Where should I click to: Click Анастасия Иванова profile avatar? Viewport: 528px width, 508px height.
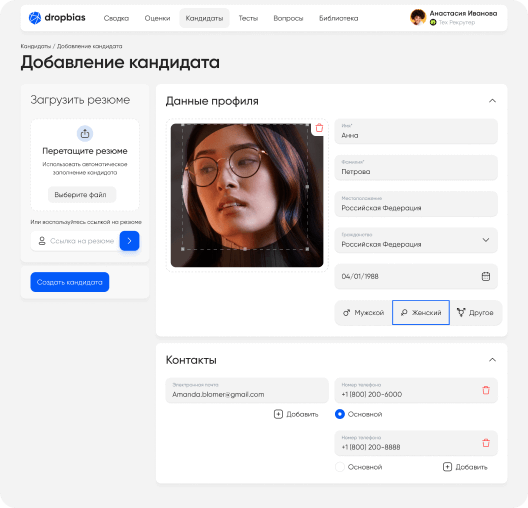point(418,18)
